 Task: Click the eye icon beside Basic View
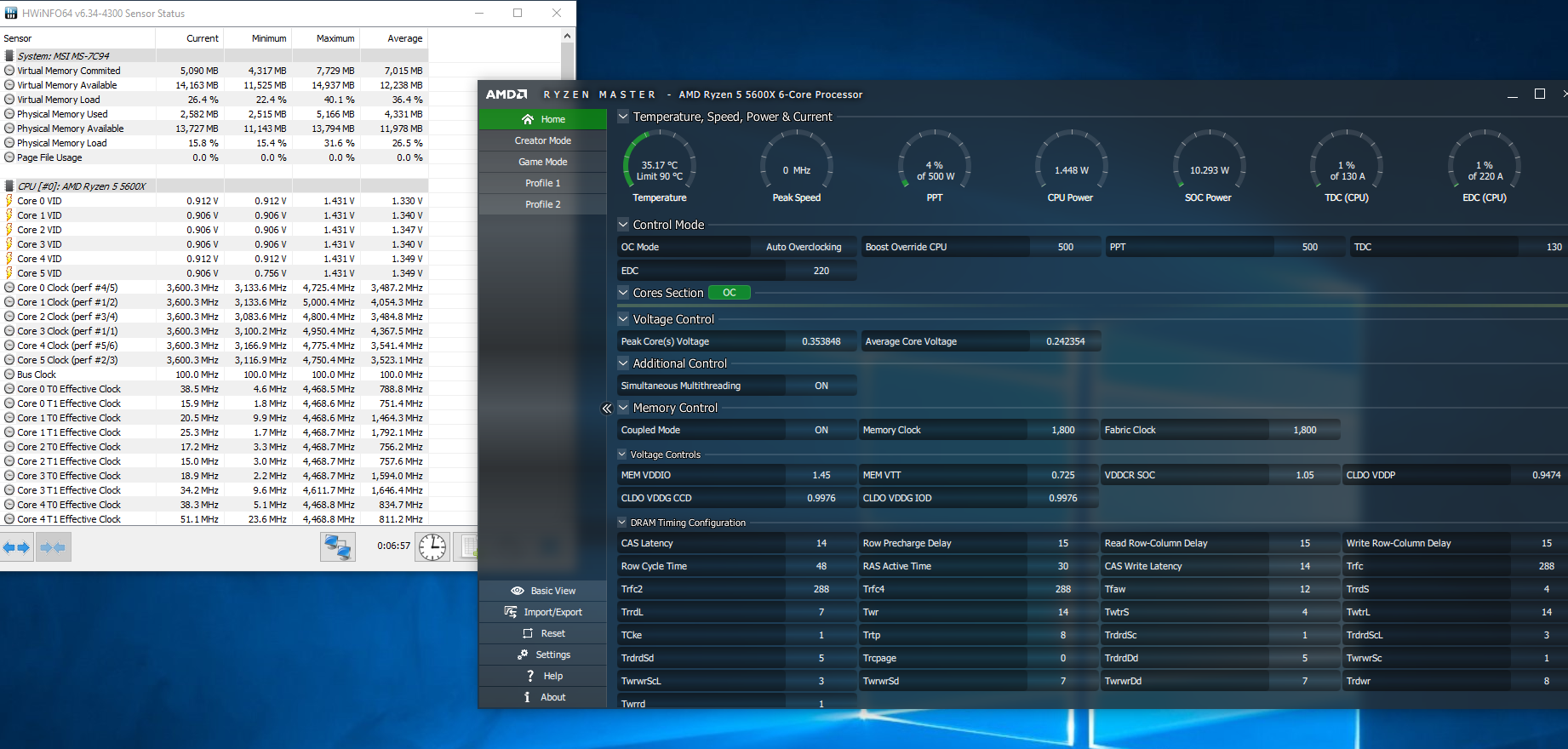(x=518, y=591)
